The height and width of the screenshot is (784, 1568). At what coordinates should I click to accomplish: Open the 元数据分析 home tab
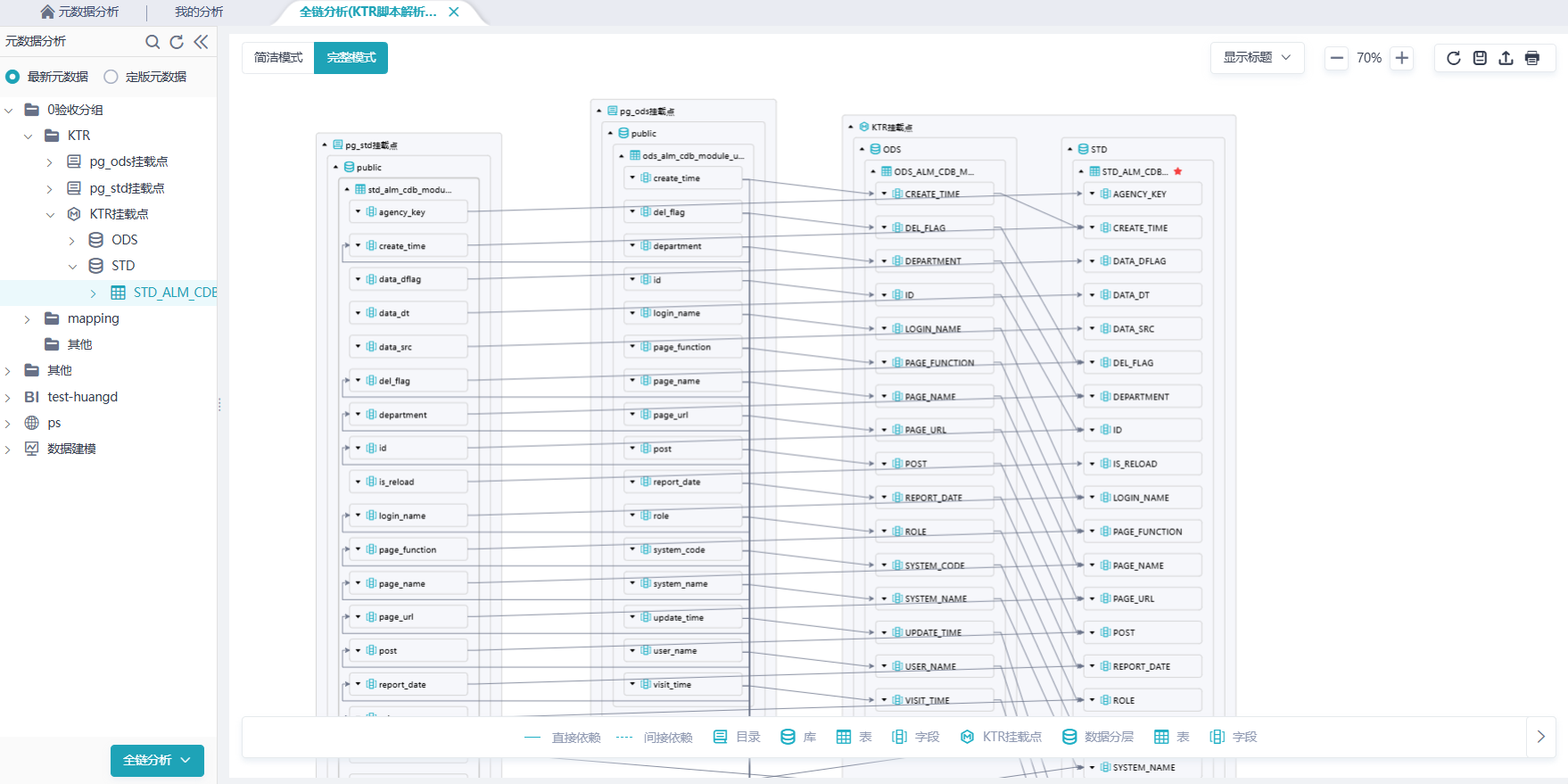(x=79, y=12)
